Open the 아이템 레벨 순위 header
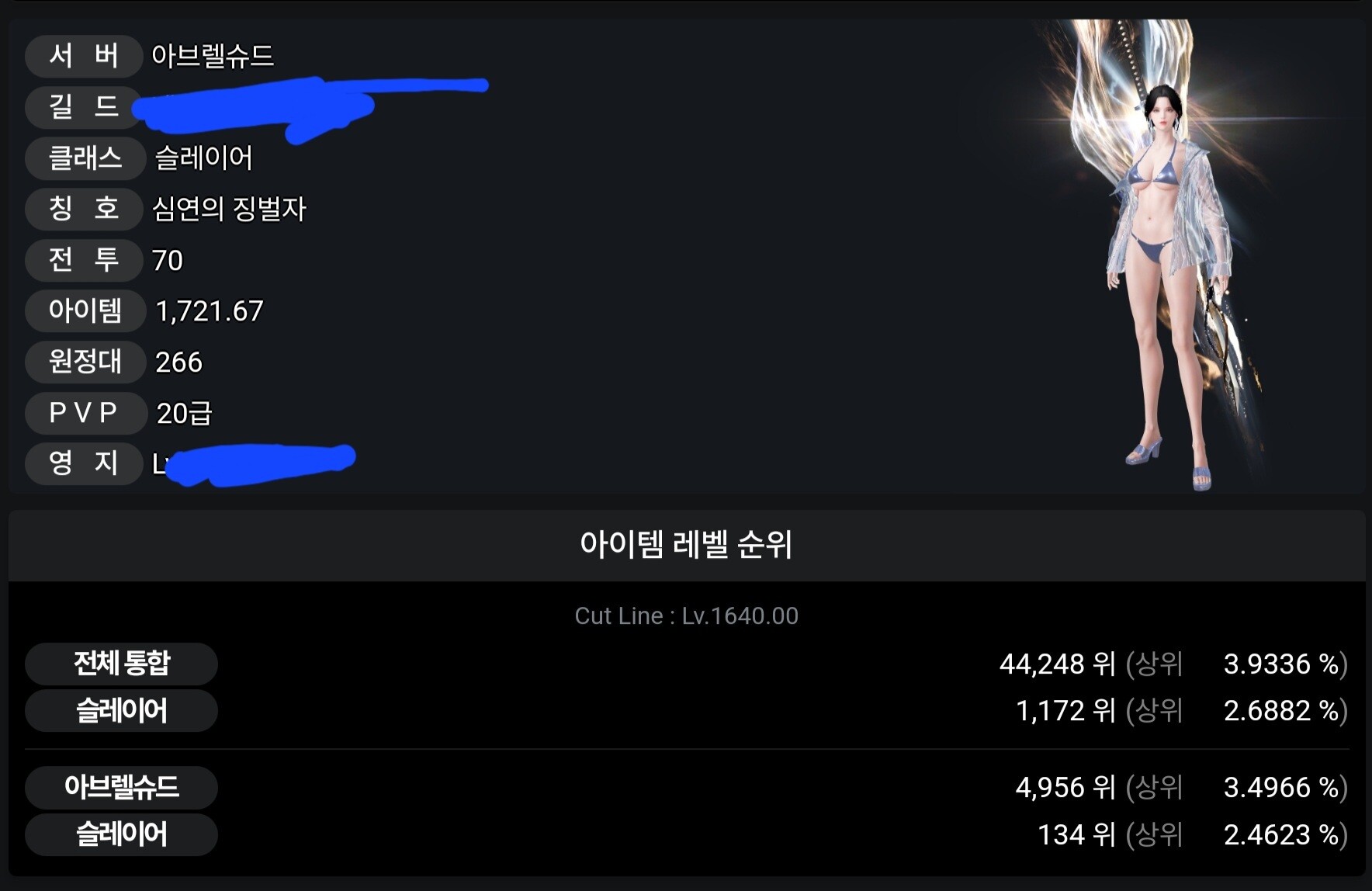The image size is (1372, 891). click(x=687, y=545)
